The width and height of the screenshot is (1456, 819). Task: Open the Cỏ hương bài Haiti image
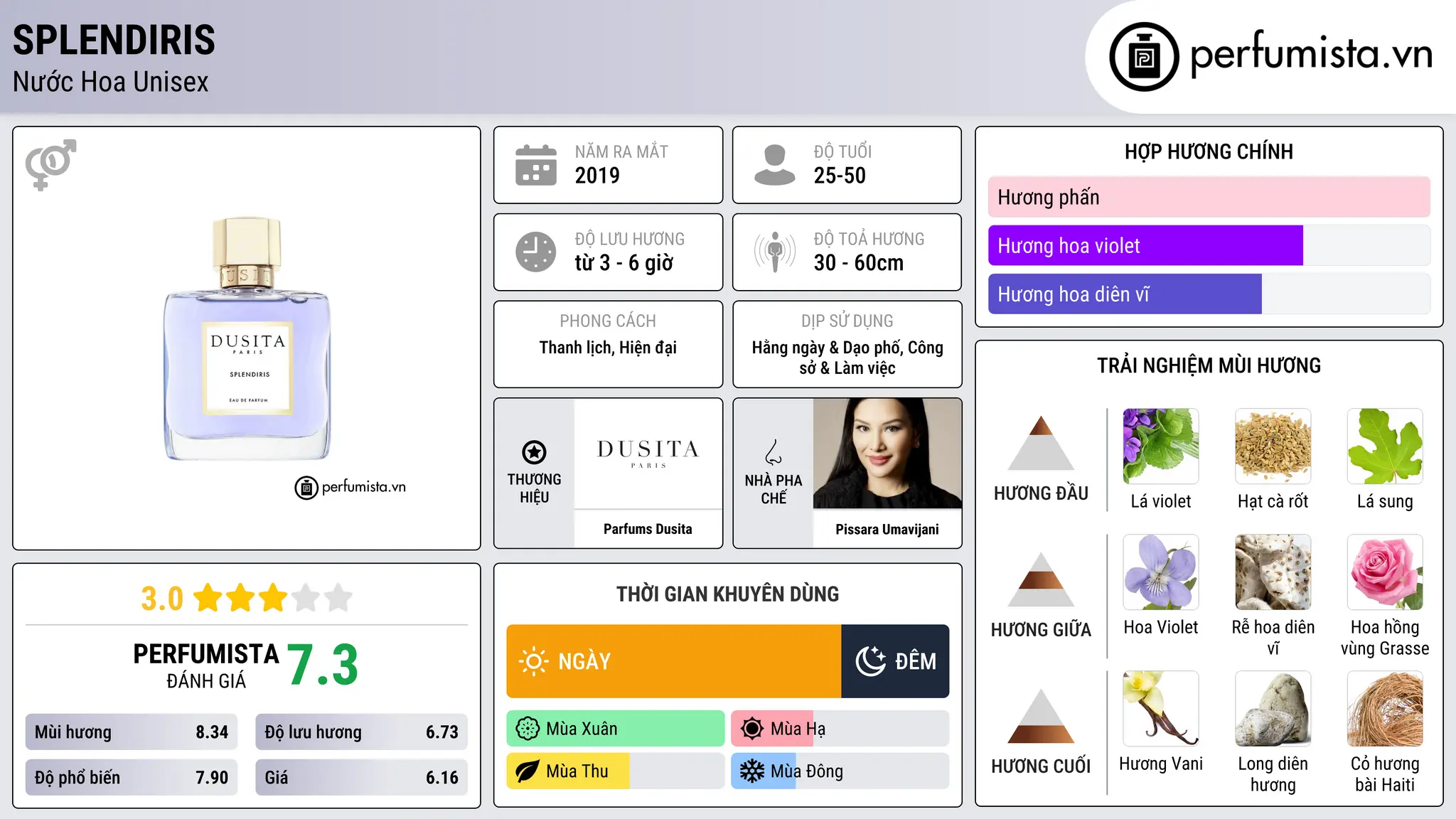[x=1385, y=709]
